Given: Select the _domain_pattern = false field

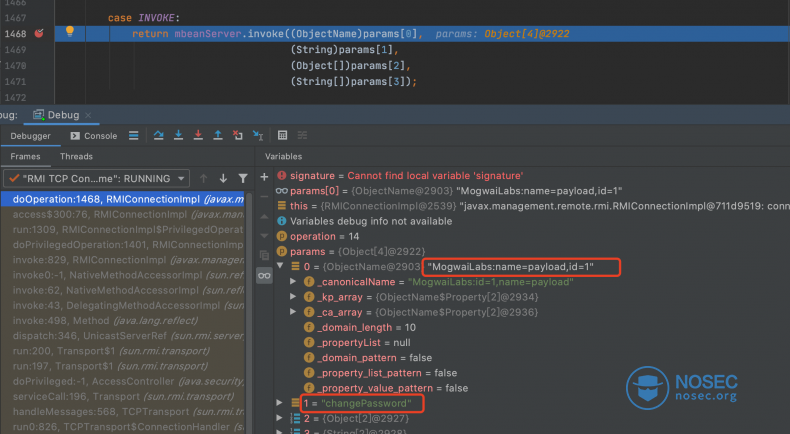Looking at the screenshot, I should tap(532, 357).
